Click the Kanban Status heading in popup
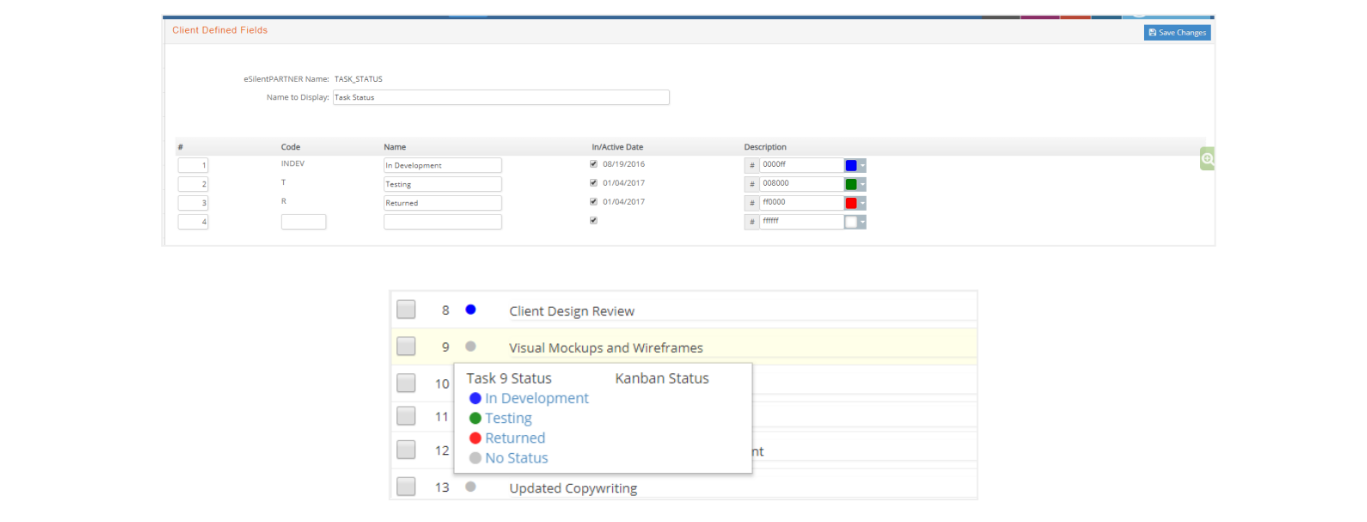This screenshot has height=522, width=1367. (x=662, y=378)
